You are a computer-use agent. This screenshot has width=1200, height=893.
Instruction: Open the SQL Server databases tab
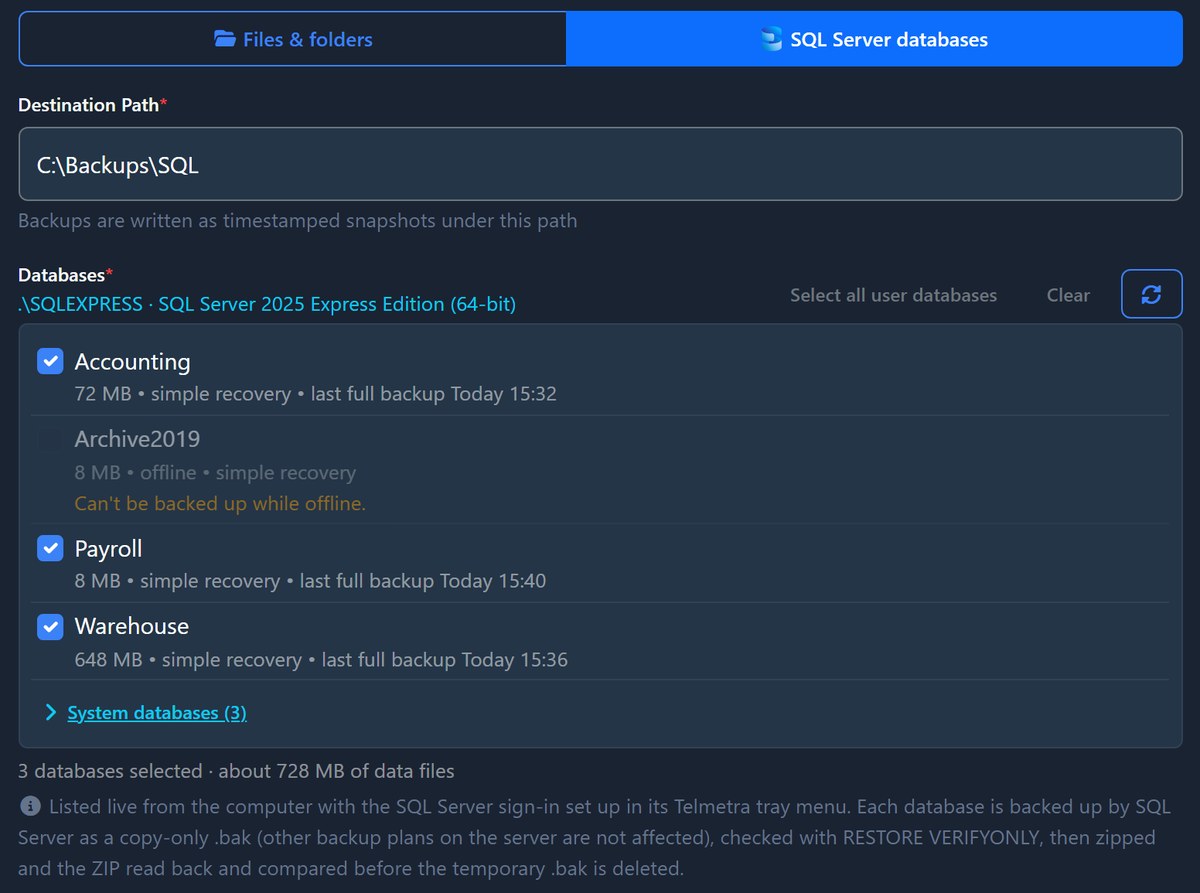(874, 39)
